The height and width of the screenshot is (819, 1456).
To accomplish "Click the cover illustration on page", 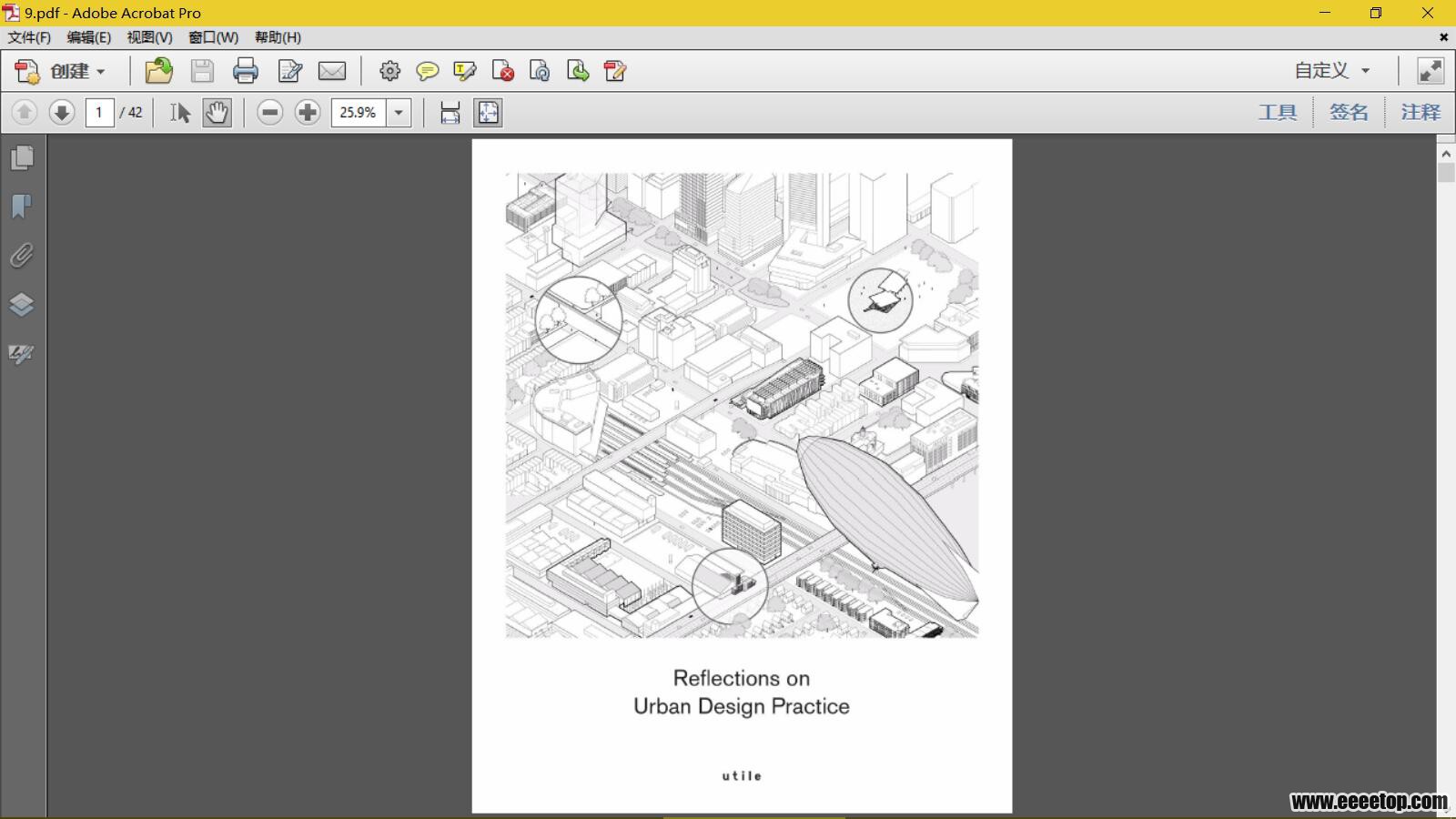I will click(x=742, y=405).
